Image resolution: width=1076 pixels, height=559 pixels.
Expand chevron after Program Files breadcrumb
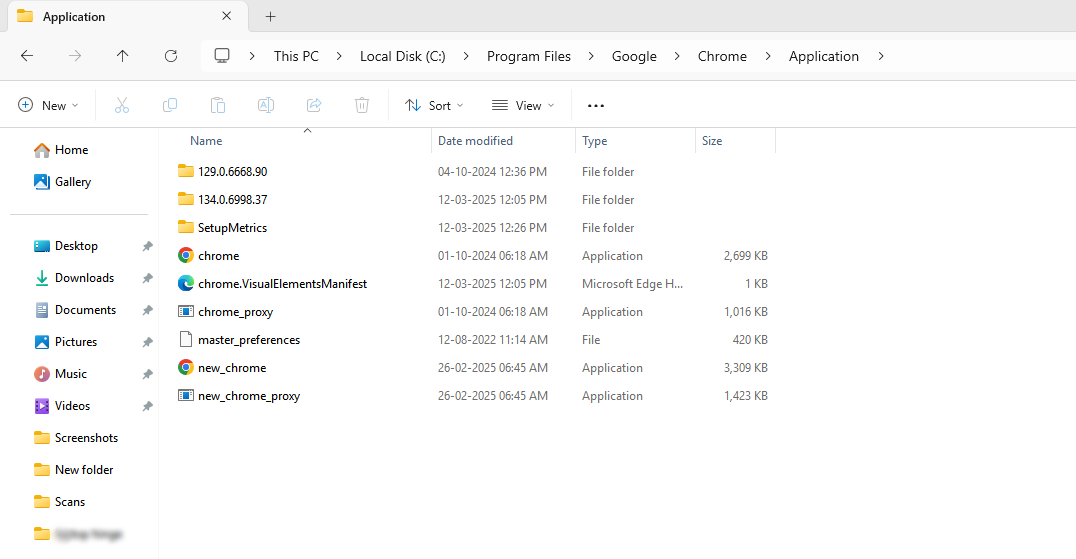[591, 56]
